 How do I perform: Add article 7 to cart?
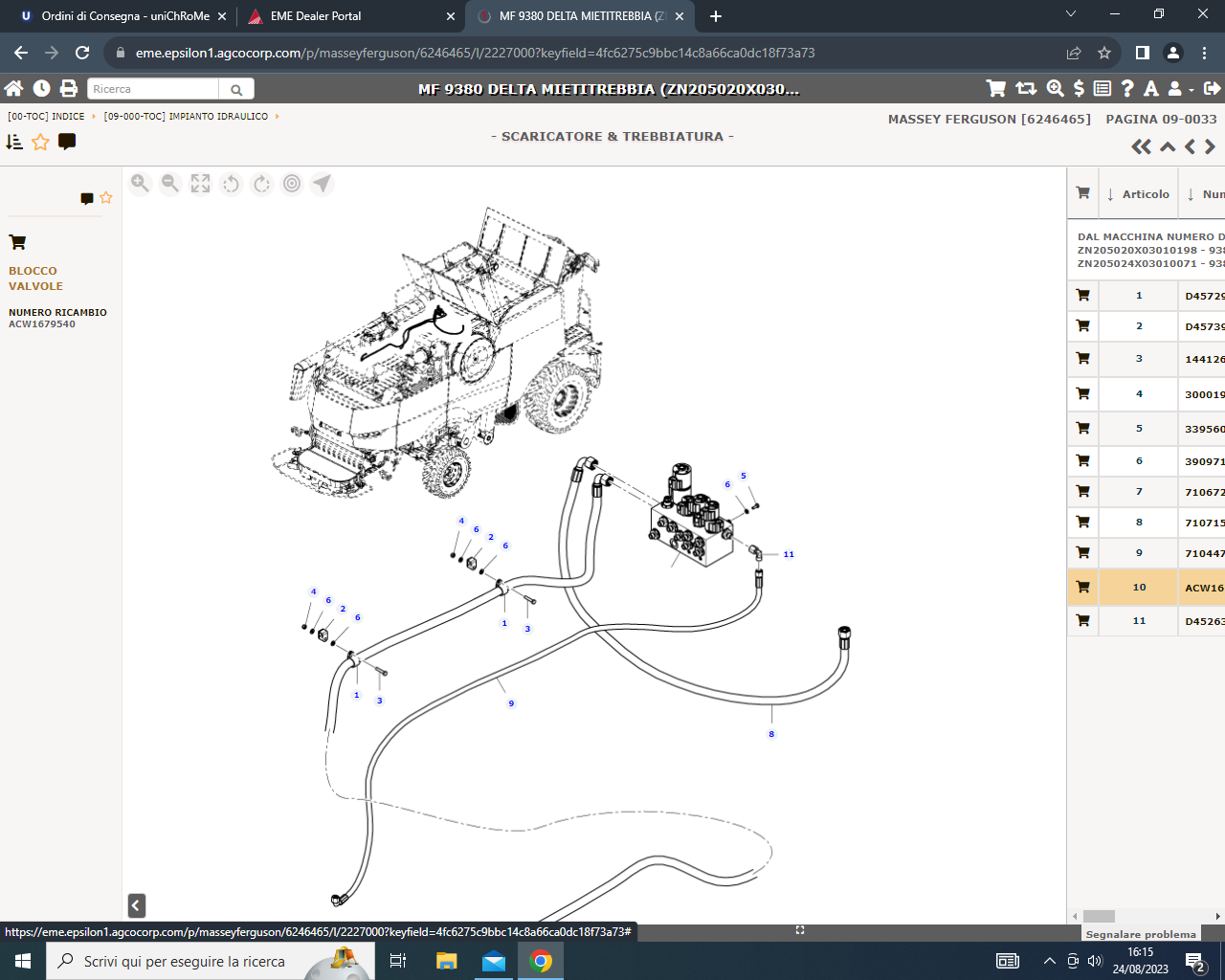point(1082,491)
